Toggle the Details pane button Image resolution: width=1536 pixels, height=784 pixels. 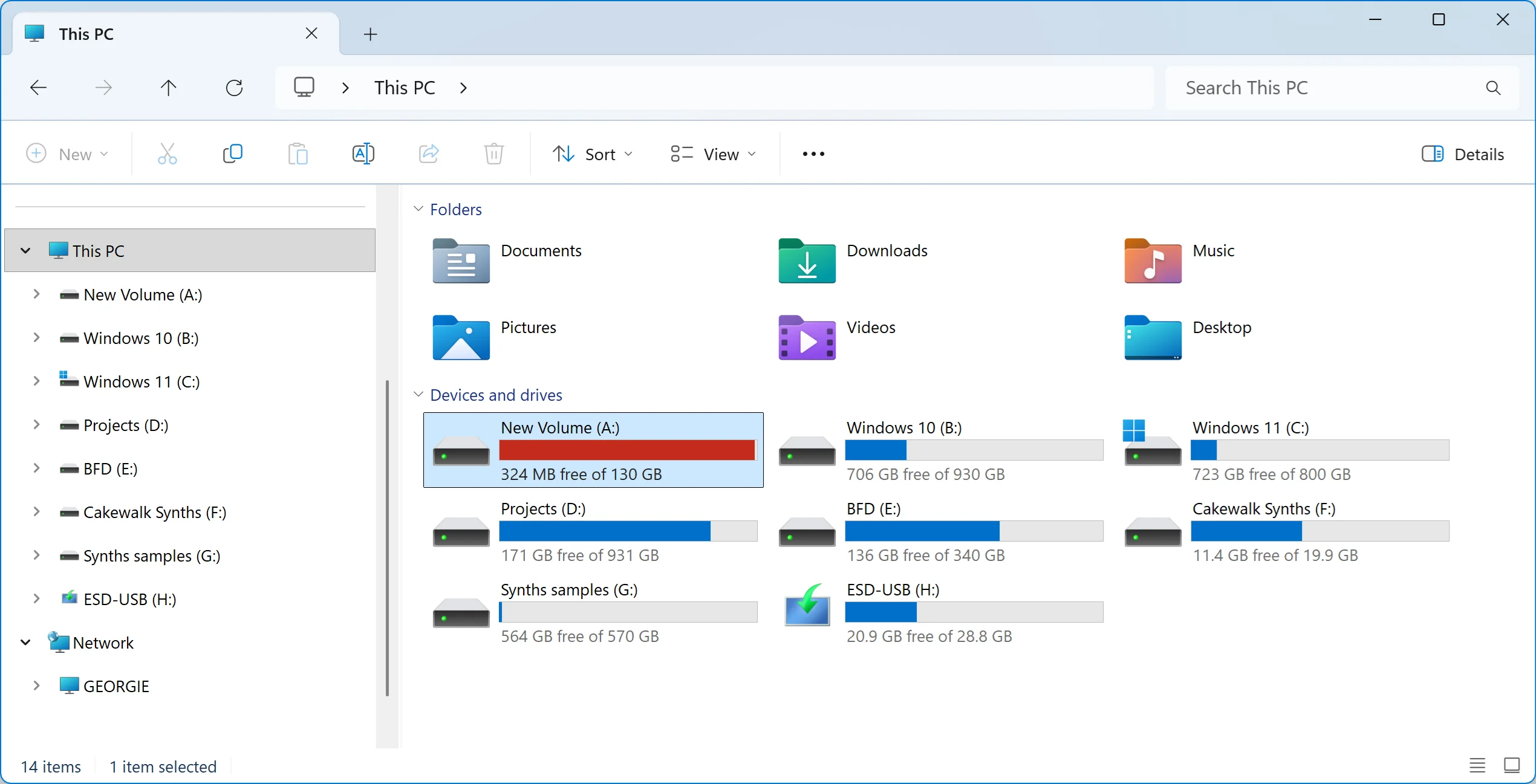[1462, 154]
